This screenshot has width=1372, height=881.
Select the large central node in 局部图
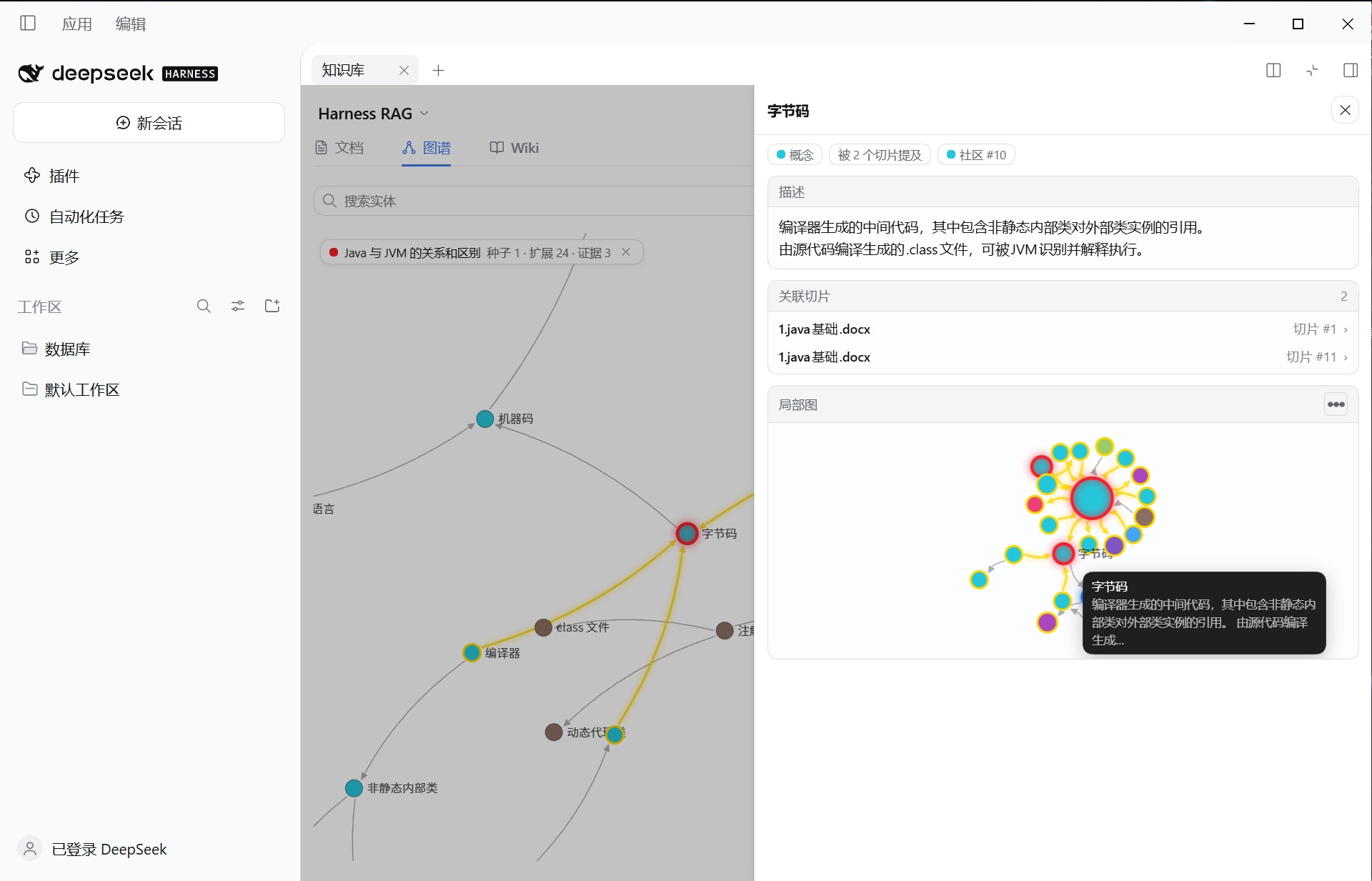[1091, 498]
